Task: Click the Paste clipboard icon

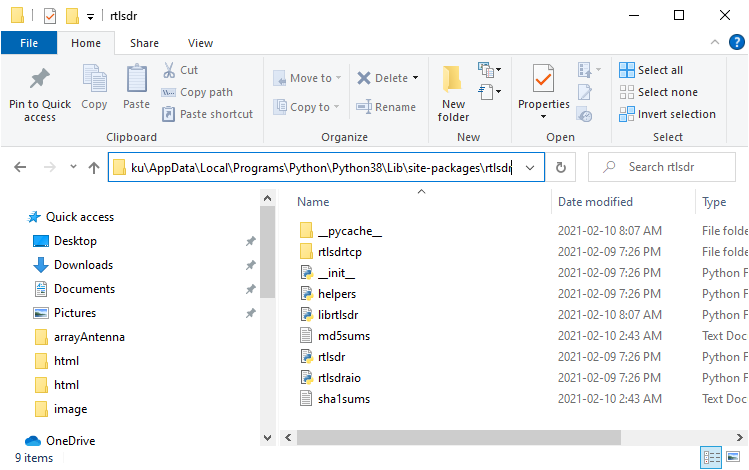Action: 137,78
